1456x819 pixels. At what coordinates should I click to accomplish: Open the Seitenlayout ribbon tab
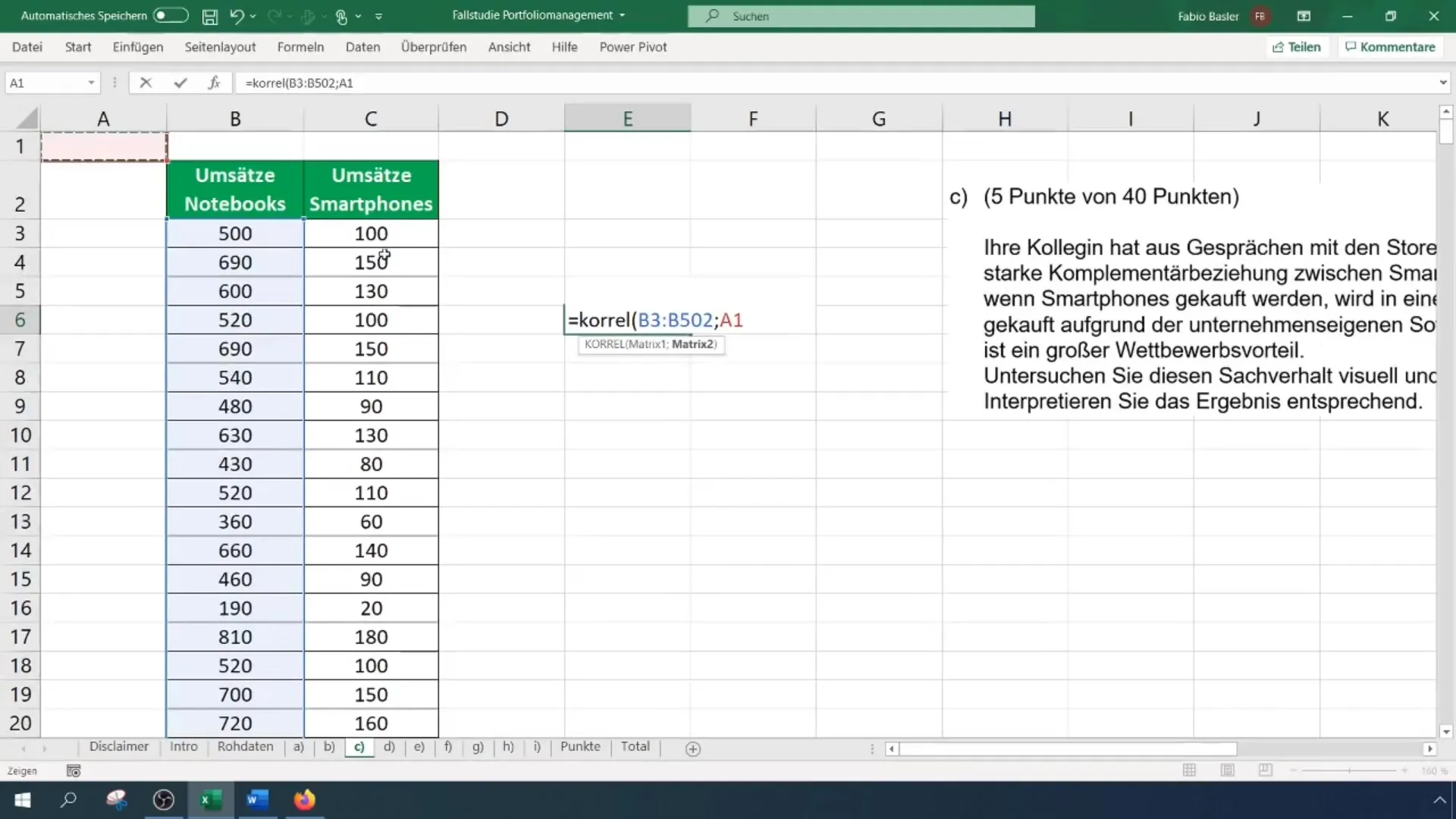tap(220, 47)
